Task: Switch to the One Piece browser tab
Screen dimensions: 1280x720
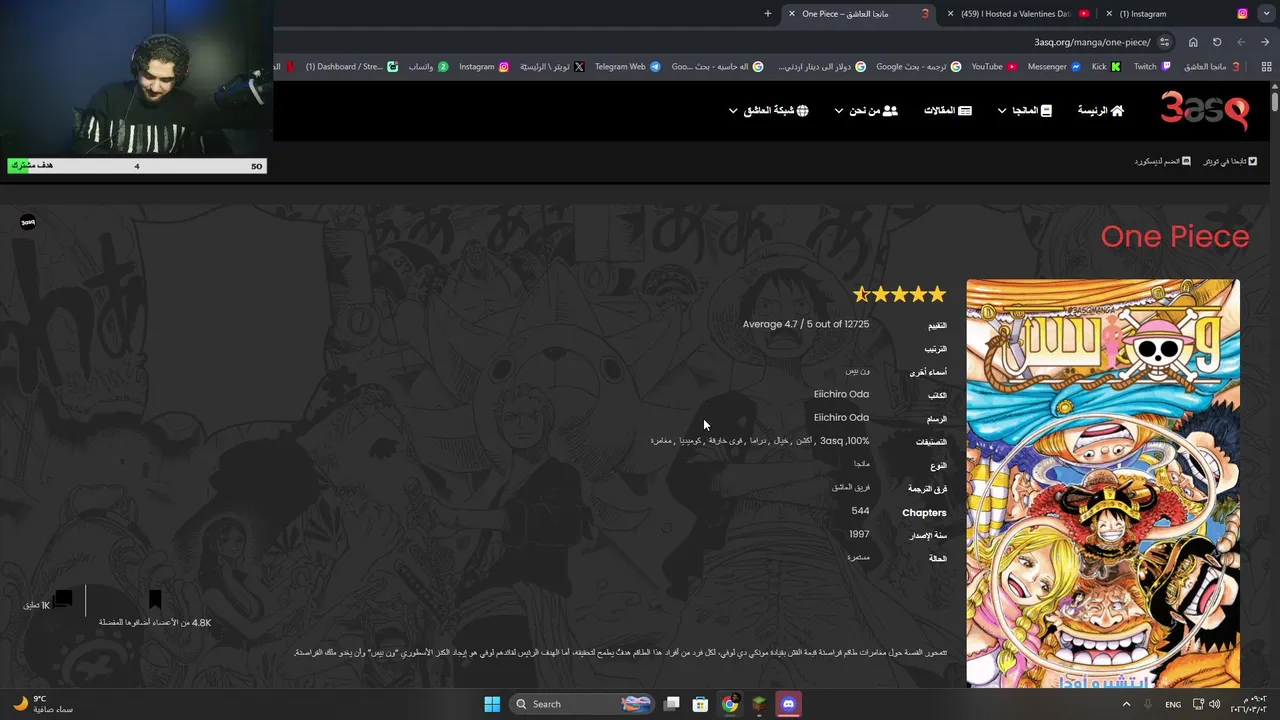Action: tap(858, 14)
